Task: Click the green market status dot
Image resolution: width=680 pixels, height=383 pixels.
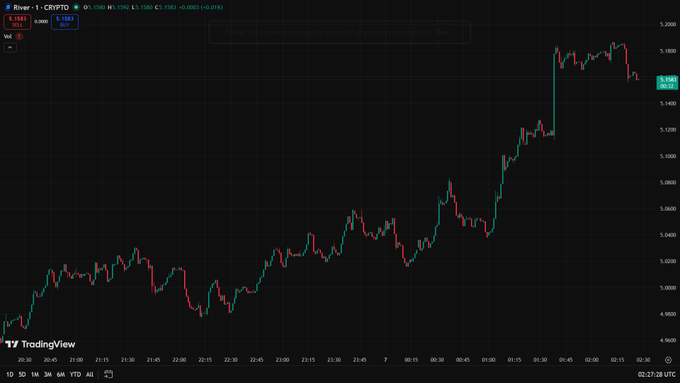Action: pos(76,7)
